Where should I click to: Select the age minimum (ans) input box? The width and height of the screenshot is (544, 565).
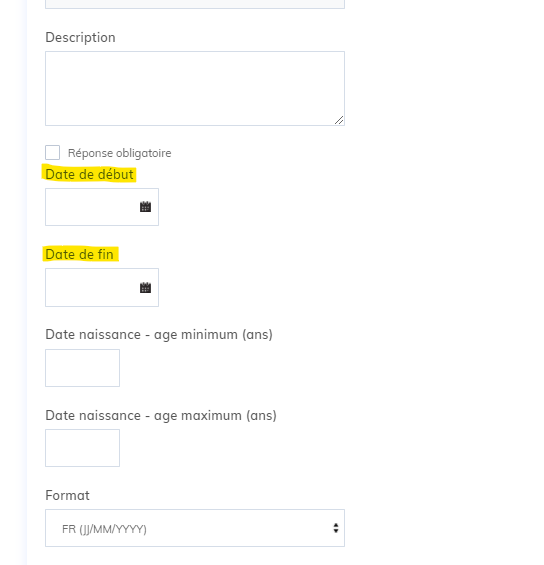click(x=83, y=368)
